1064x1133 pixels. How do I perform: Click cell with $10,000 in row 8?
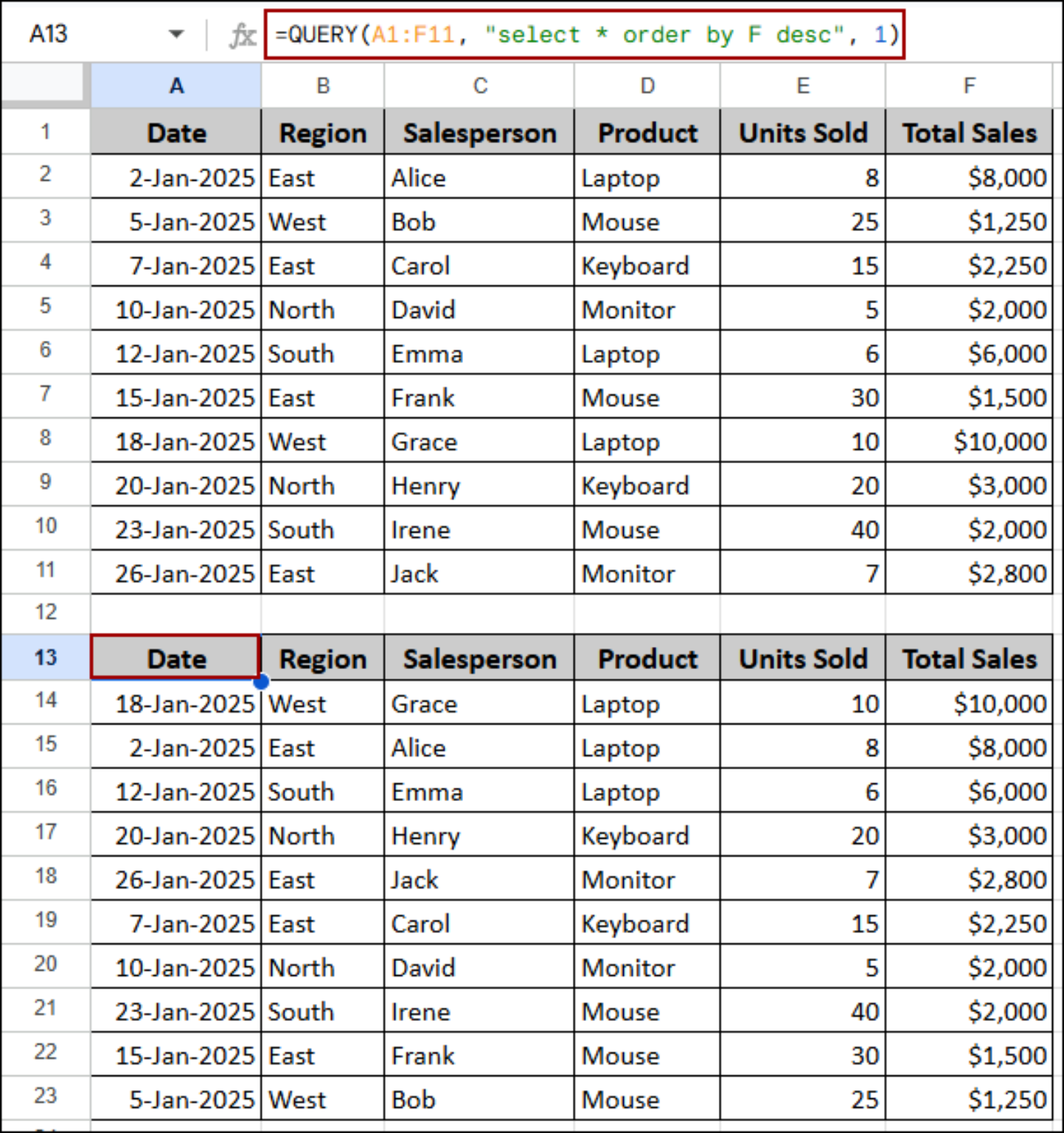coord(969,441)
